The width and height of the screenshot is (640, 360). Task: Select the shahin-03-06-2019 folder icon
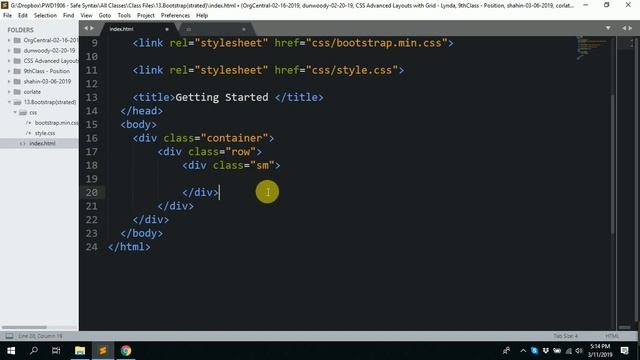click(x=17, y=81)
